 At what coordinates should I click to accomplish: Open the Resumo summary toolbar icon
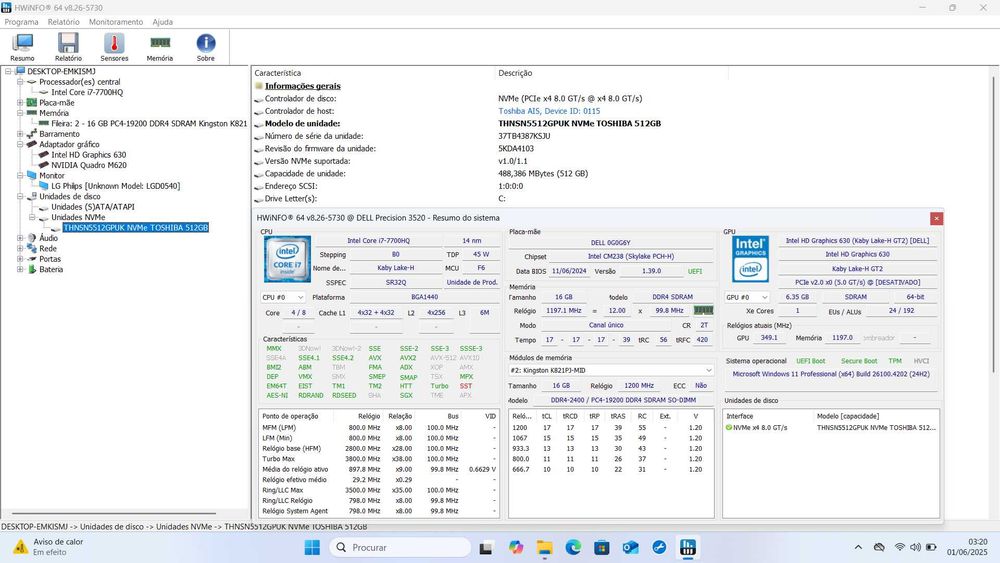pos(22,47)
